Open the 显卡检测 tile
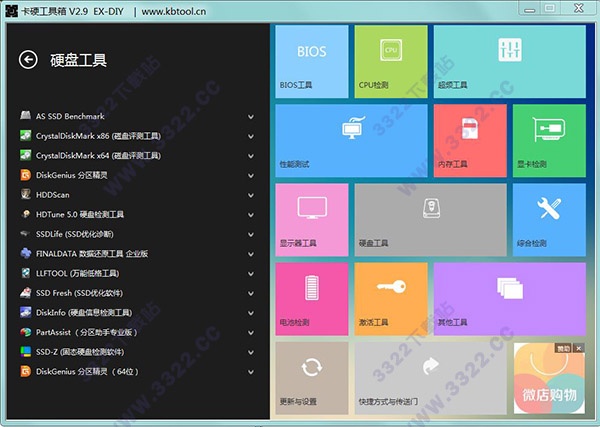 coord(549,140)
